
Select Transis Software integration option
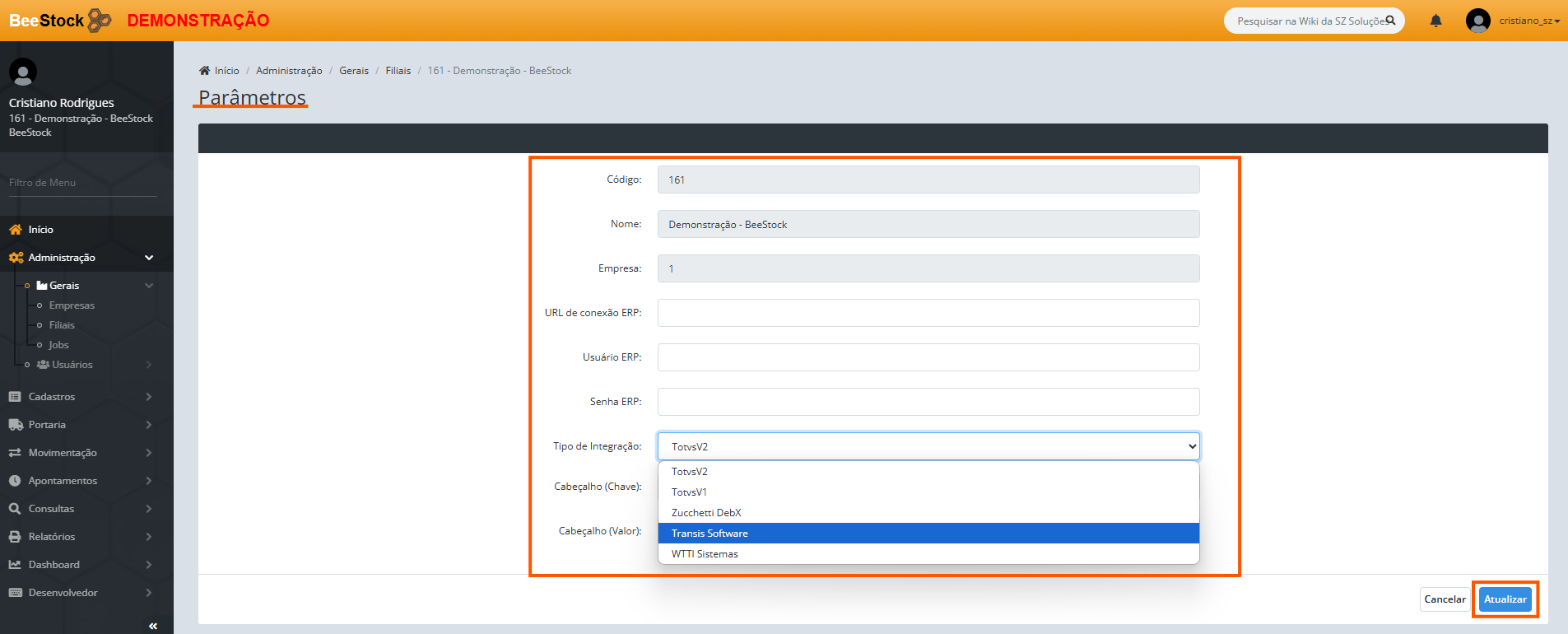[710, 534]
